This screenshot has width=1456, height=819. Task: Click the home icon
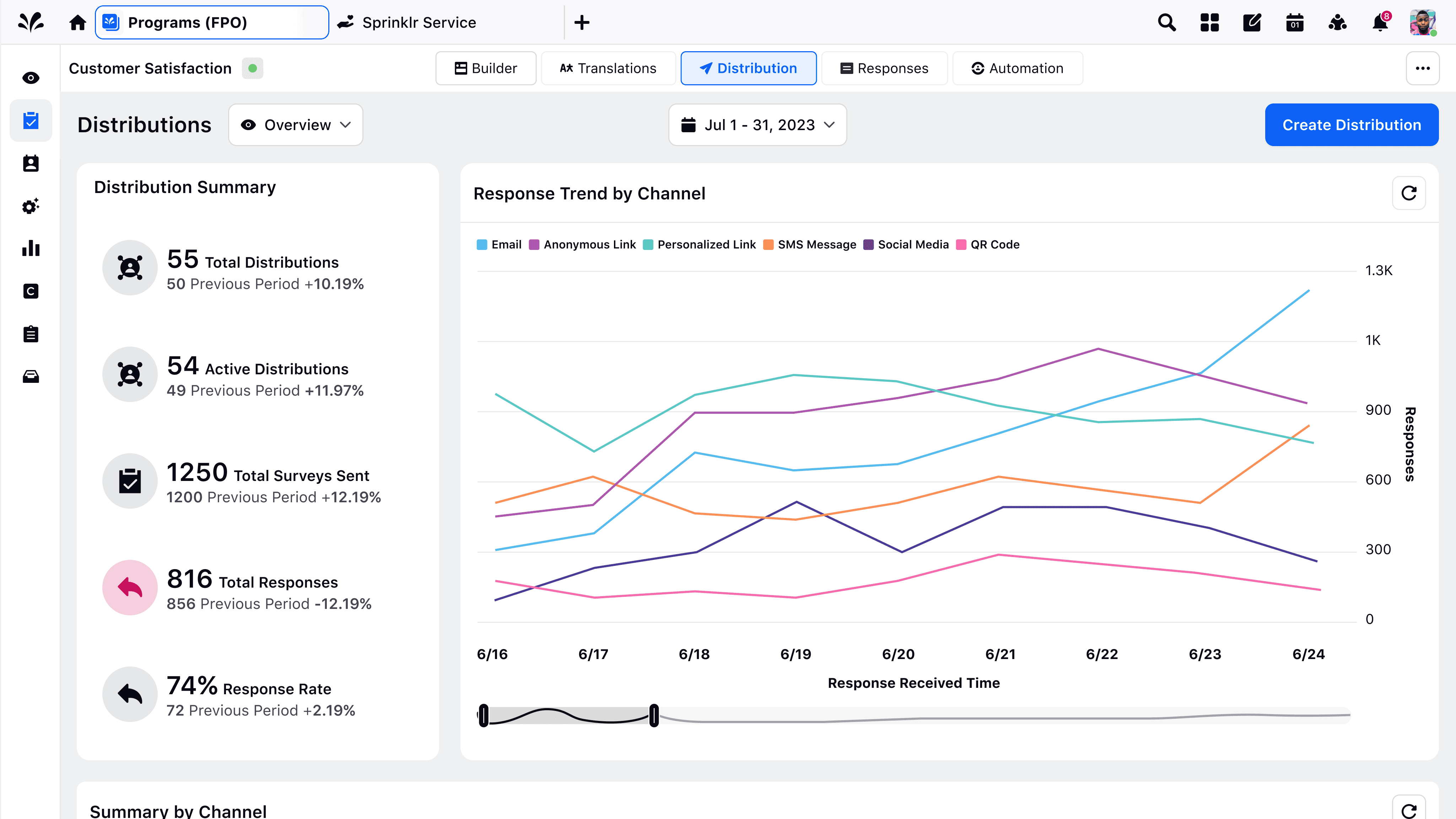click(x=77, y=23)
